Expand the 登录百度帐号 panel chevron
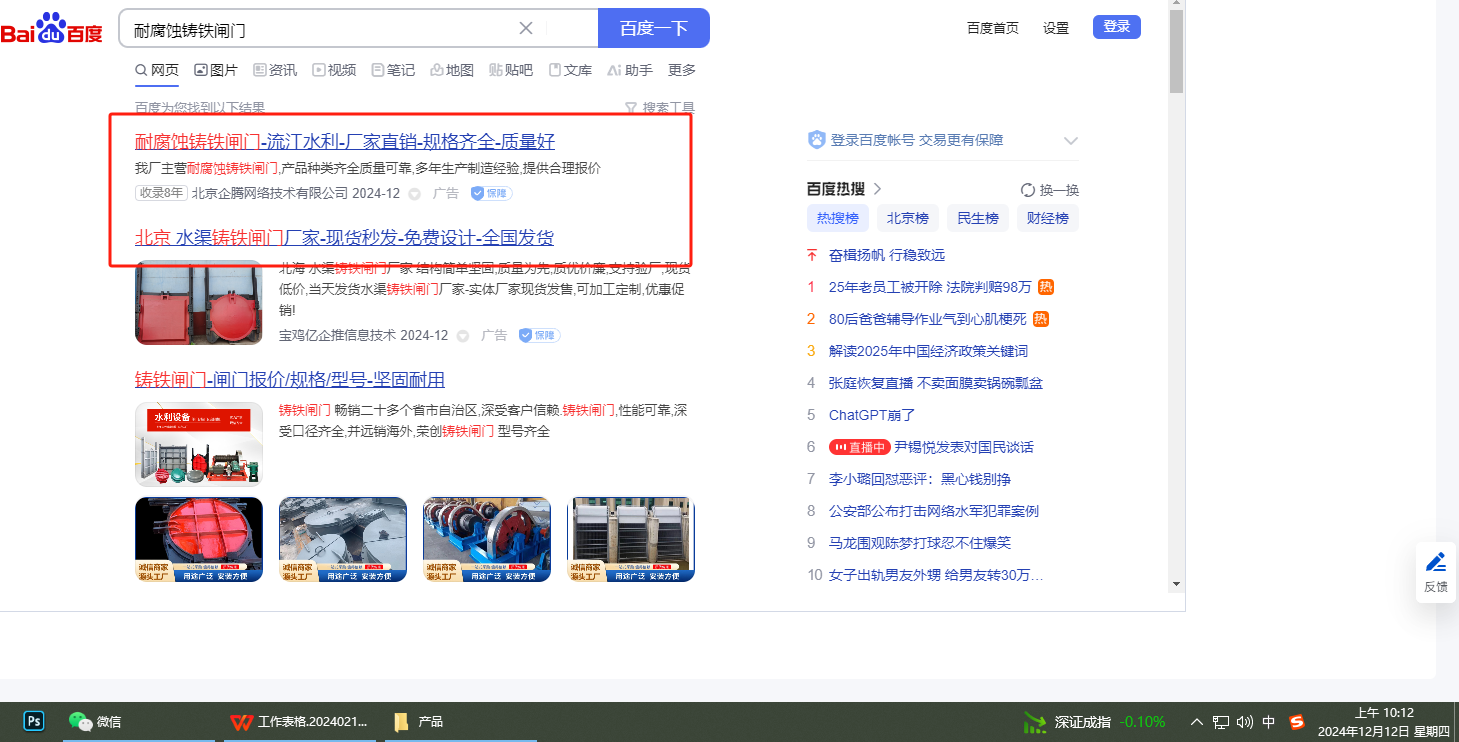 (x=1071, y=140)
